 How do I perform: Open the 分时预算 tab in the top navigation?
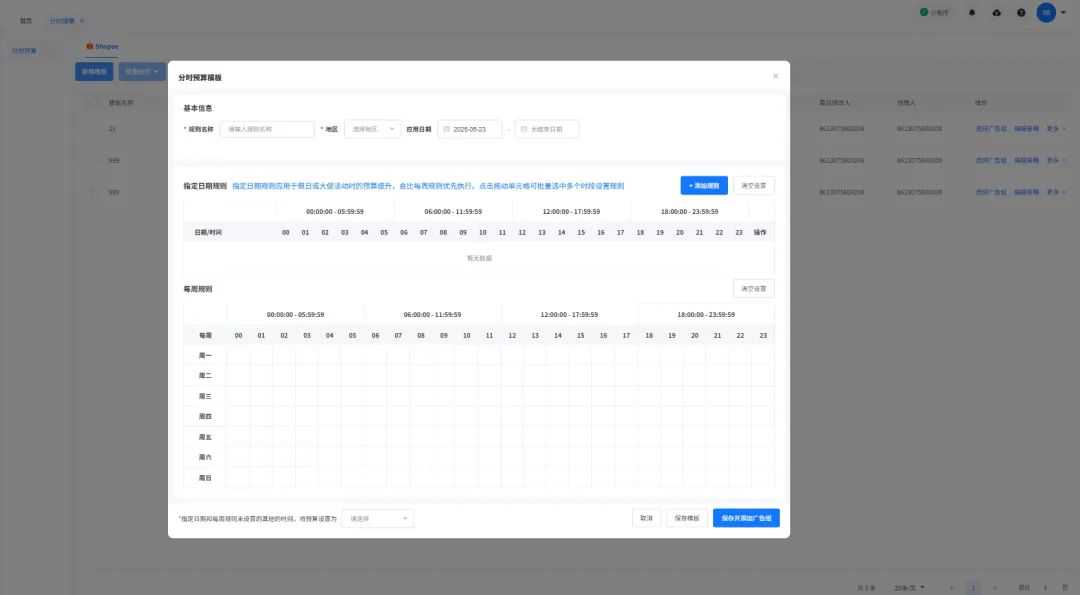tap(62, 21)
